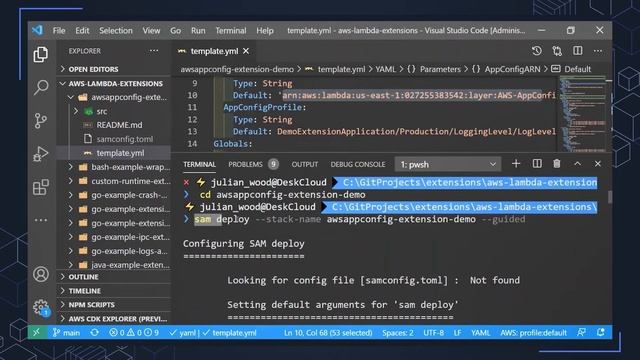Expand the NPM SCRIPTS section
Image resolution: width=640 pixels, height=360 pixels.
click(113, 304)
